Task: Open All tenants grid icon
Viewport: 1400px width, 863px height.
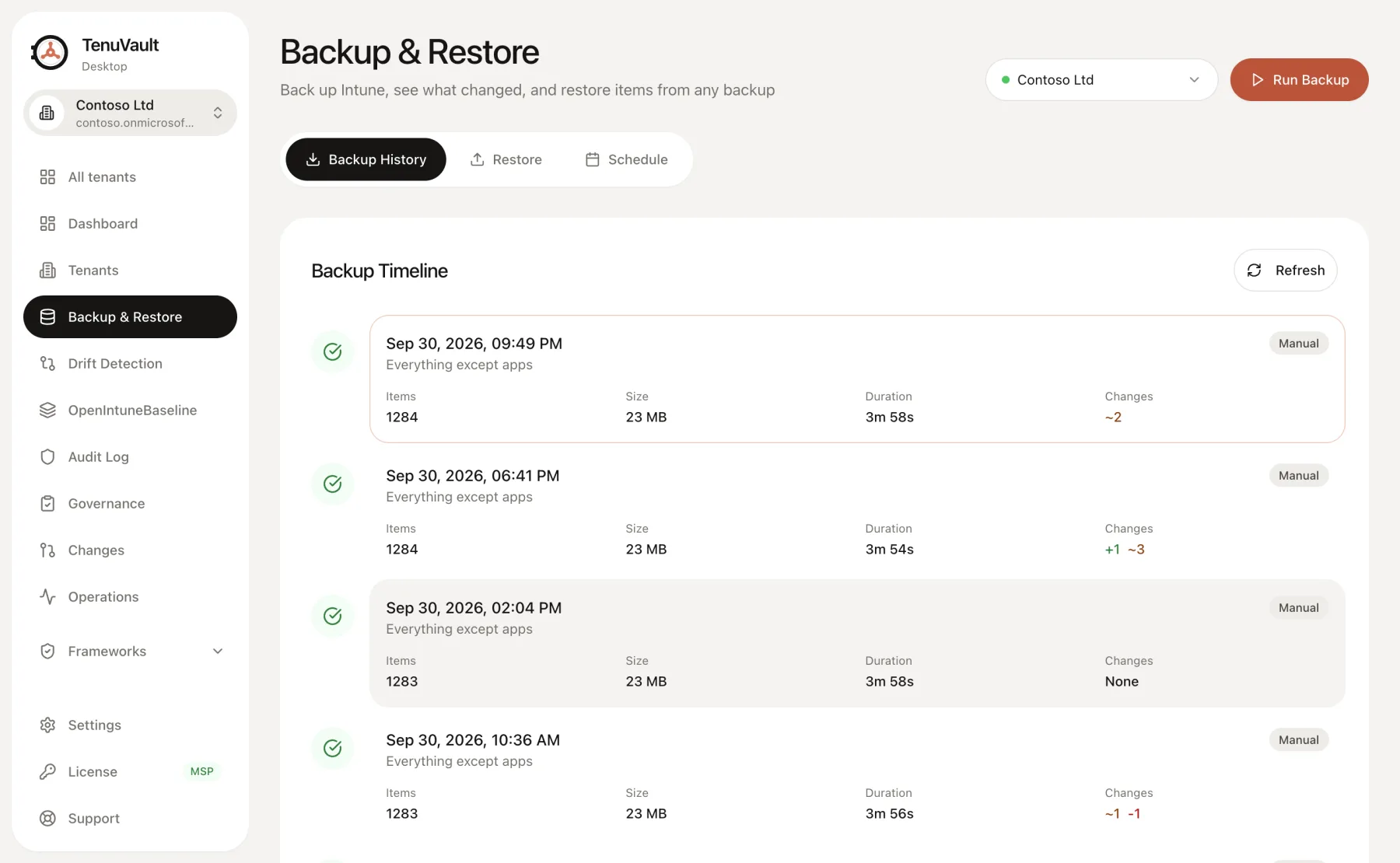Action: (47, 177)
